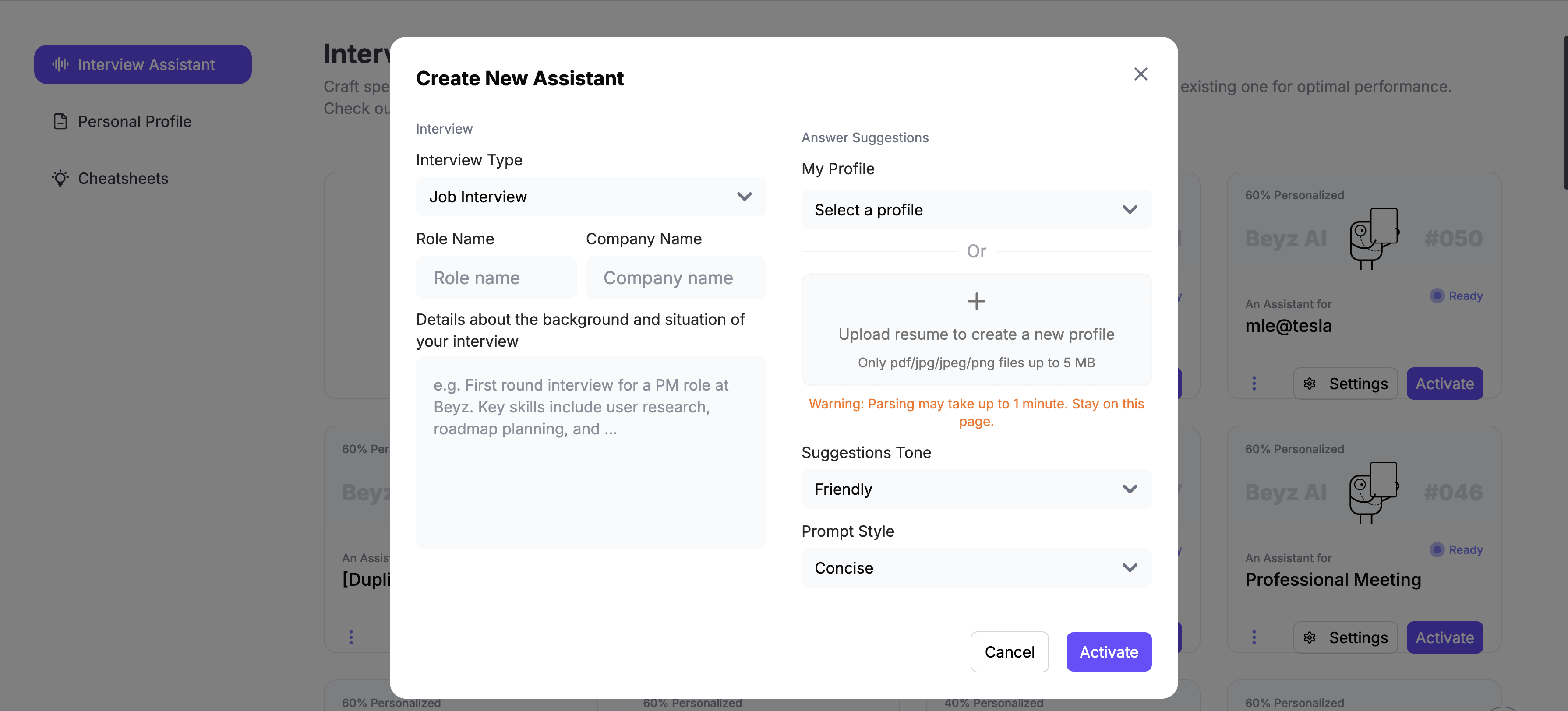
Task: Click the Interview Assistant waveform icon
Action: [60, 64]
